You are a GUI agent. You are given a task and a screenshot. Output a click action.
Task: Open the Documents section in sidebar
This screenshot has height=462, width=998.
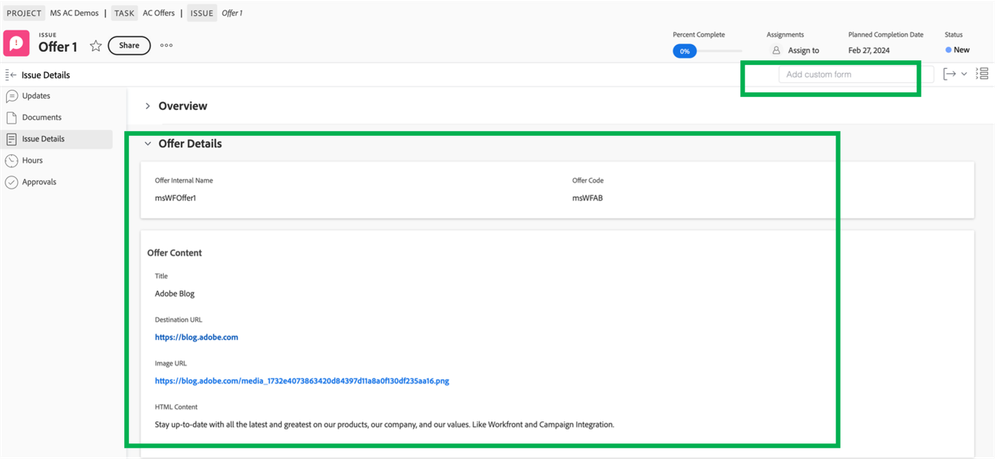(41, 118)
